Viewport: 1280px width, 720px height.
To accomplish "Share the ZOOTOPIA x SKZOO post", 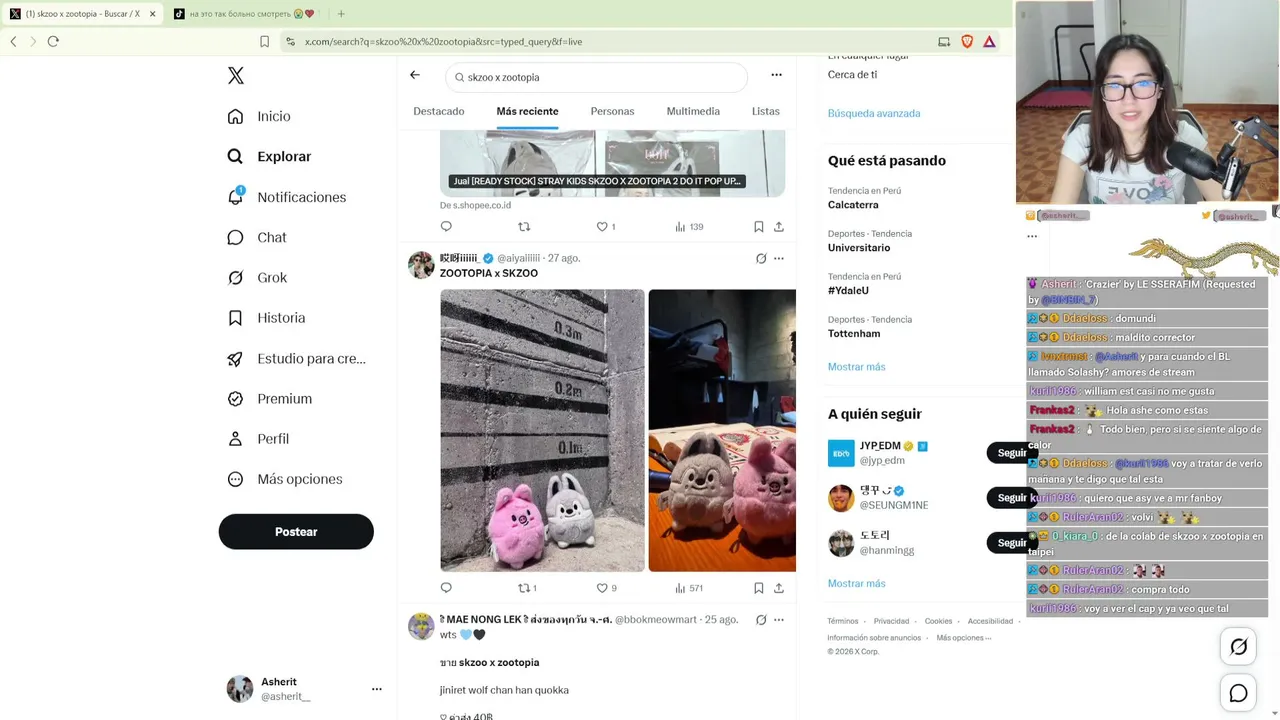I will pyautogui.click(x=779, y=588).
